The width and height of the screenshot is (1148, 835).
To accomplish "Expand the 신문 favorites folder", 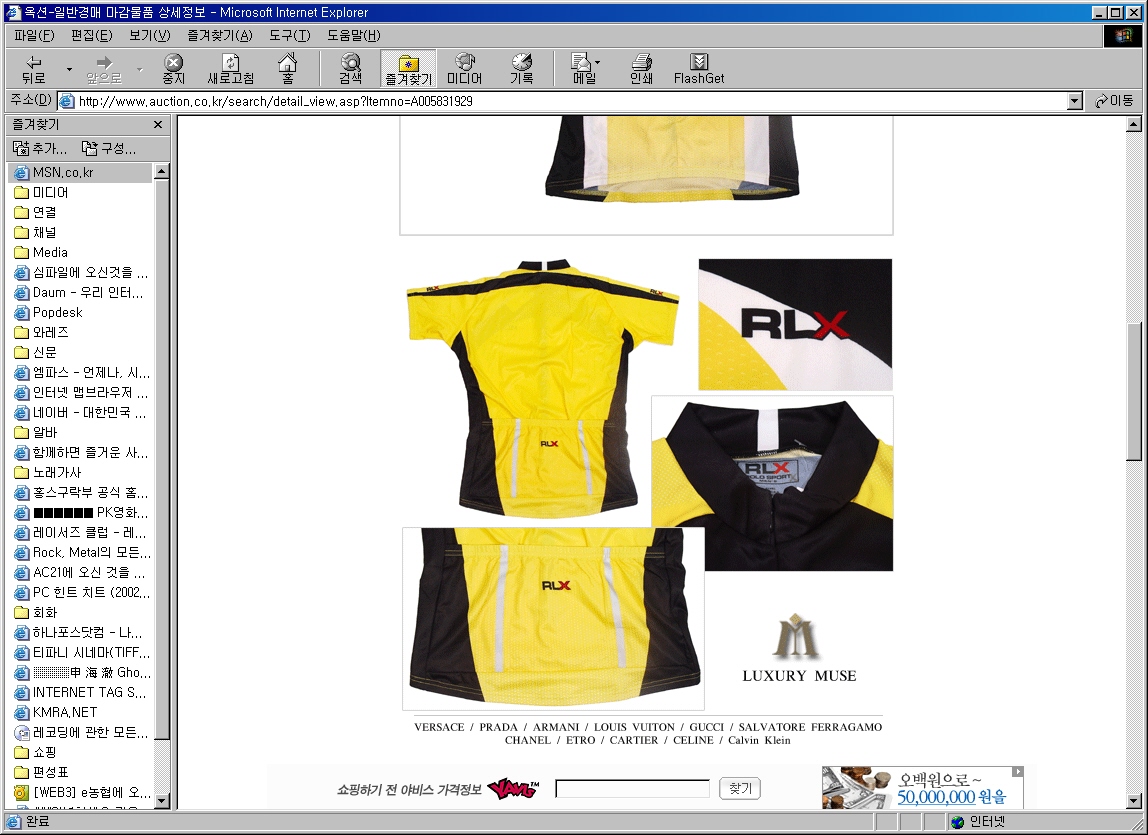I will 36,352.
